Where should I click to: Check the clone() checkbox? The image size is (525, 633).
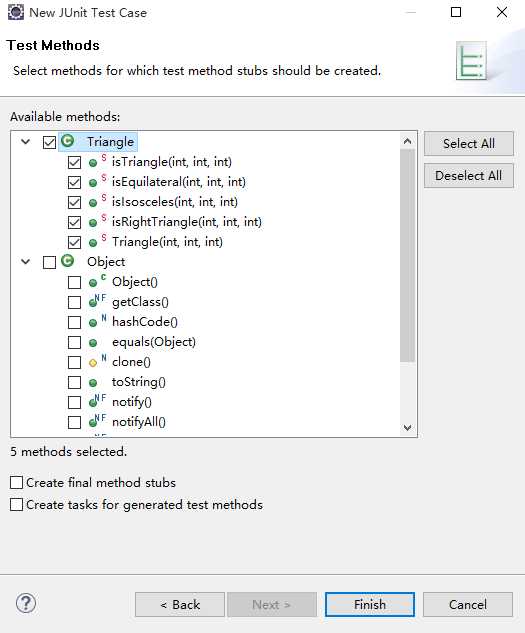coord(74,362)
